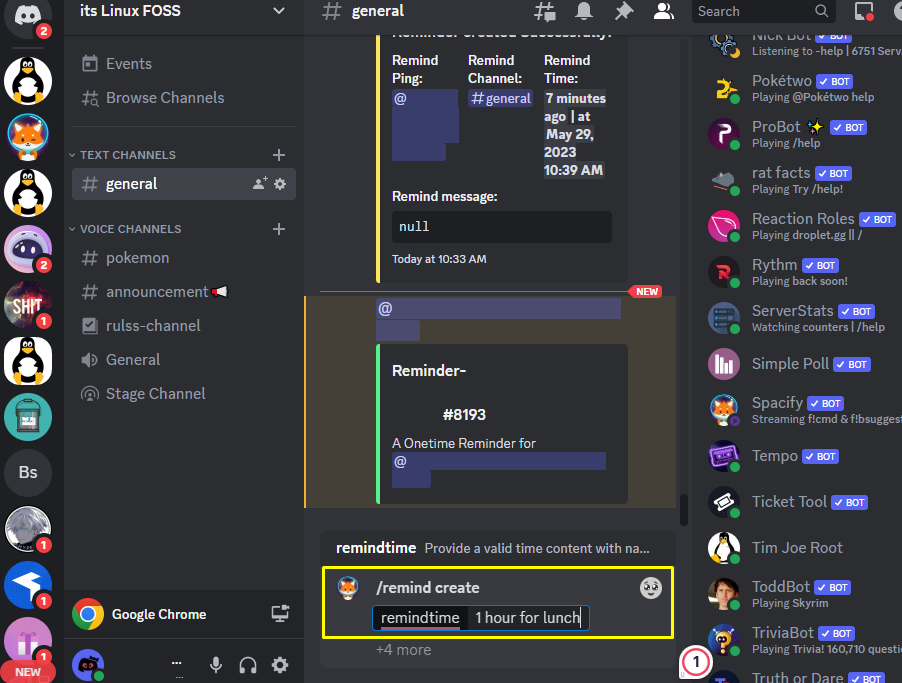Click the Reminder- #8193 embed title
Viewport: 902px width, 683px height.
439,392
